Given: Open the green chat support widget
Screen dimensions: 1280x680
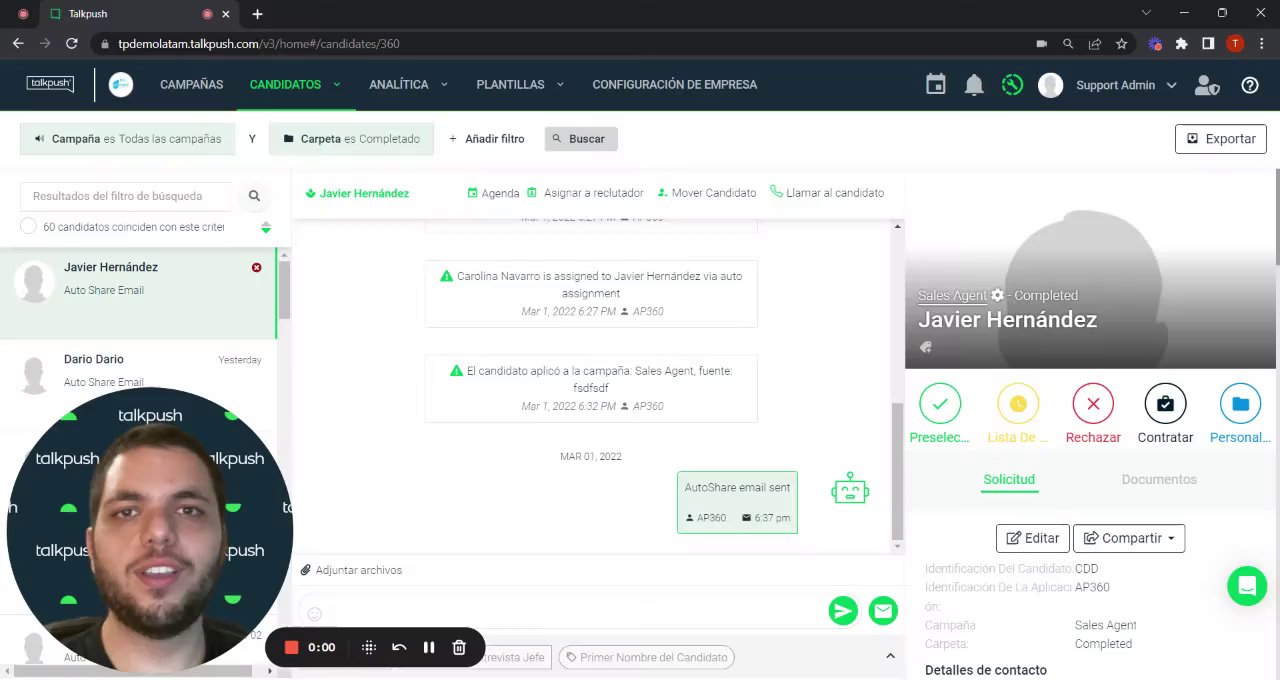Looking at the screenshot, I should (x=1247, y=586).
